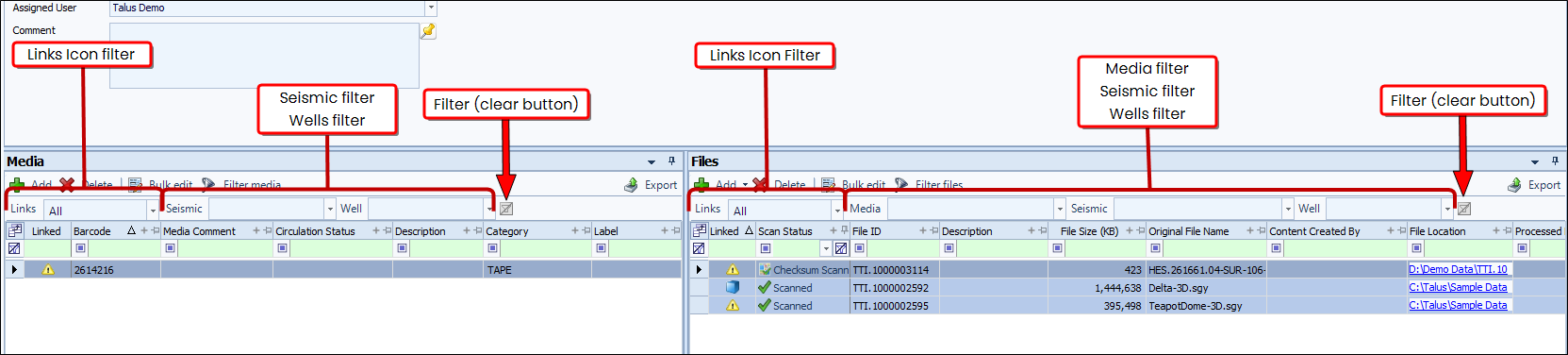Select file ID TTI.1000002595
The width and height of the screenshot is (1568, 355).
894,306
